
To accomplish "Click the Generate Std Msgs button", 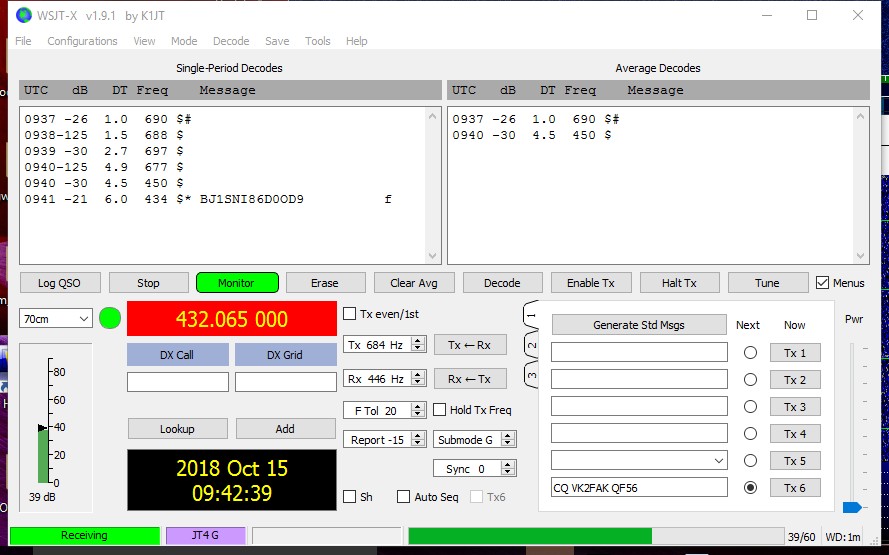I will 639,325.
